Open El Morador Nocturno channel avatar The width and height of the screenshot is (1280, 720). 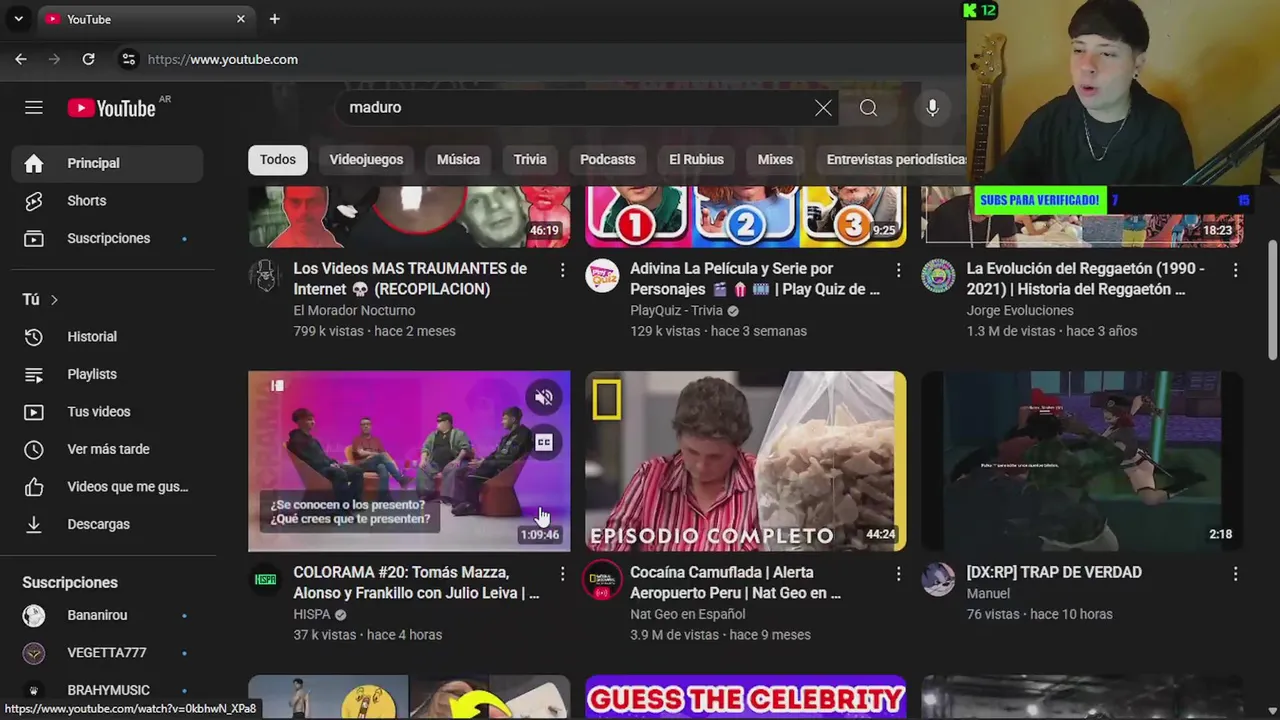point(265,275)
